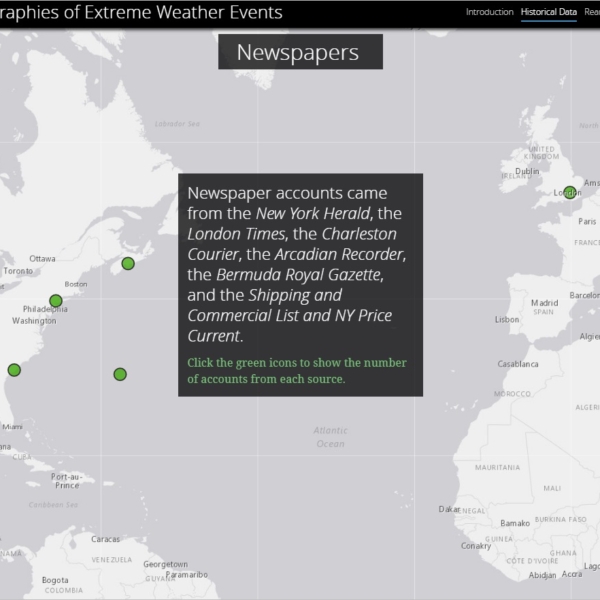Open the Introduction tab
Image resolution: width=600 pixels, height=600 pixels.
click(x=489, y=13)
